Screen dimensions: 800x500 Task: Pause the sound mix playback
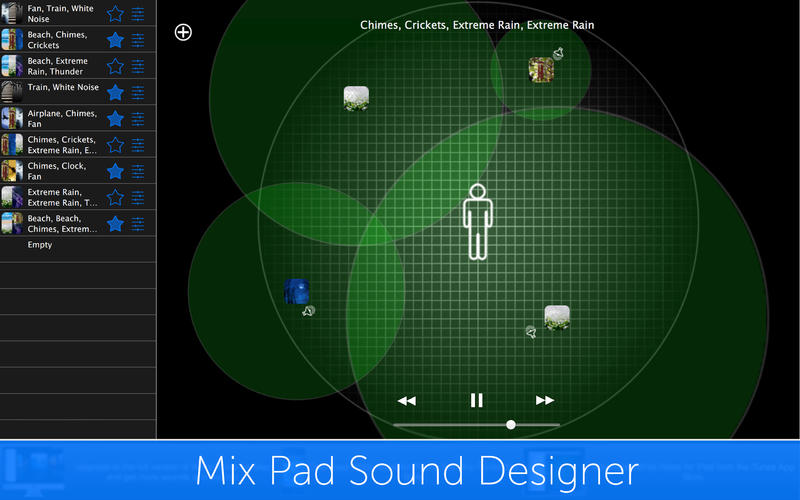pyautogui.click(x=477, y=400)
